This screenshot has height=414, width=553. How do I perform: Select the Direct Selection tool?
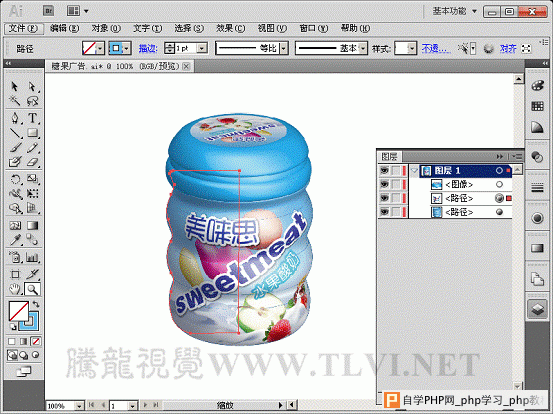(x=32, y=86)
